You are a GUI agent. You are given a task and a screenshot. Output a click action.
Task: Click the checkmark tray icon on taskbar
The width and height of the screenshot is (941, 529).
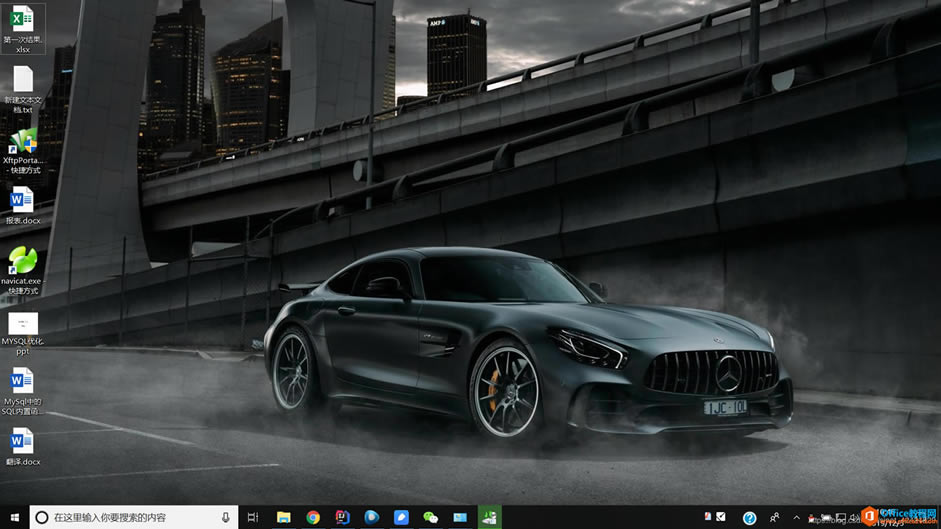(x=721, y=516)
